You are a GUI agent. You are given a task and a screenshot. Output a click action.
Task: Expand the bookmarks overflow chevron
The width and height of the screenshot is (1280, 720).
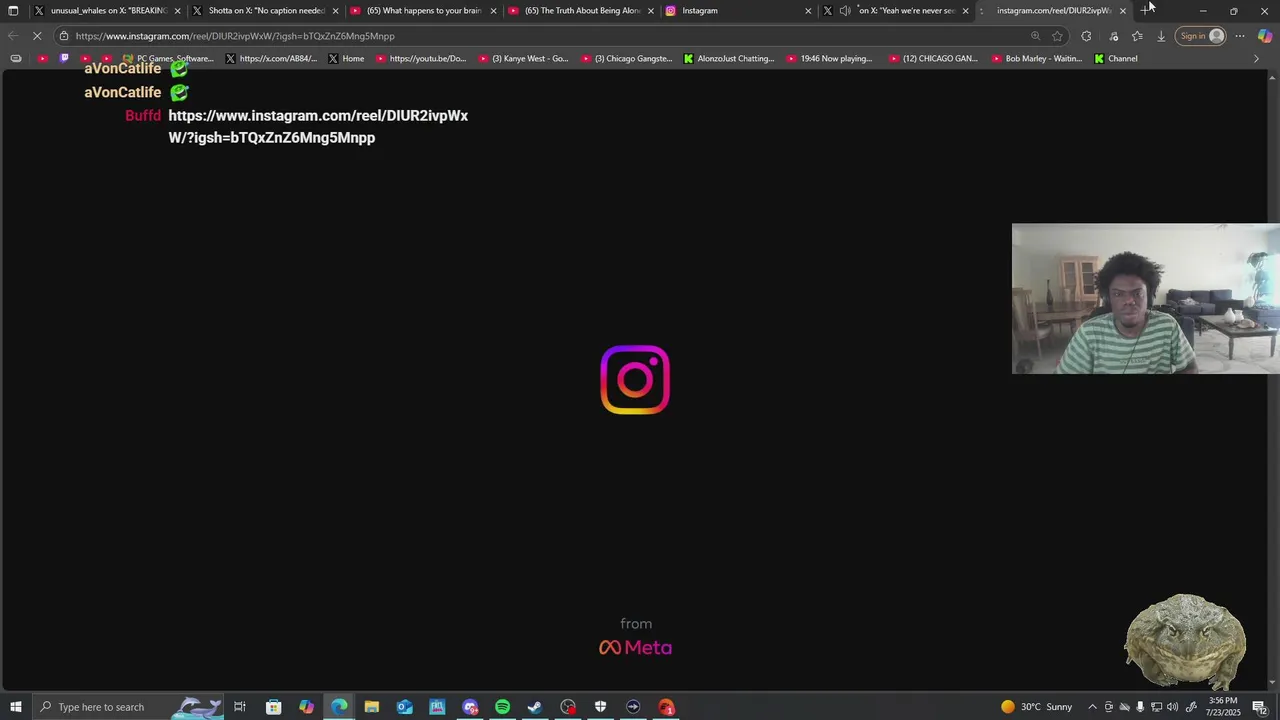coord(1256,59)
